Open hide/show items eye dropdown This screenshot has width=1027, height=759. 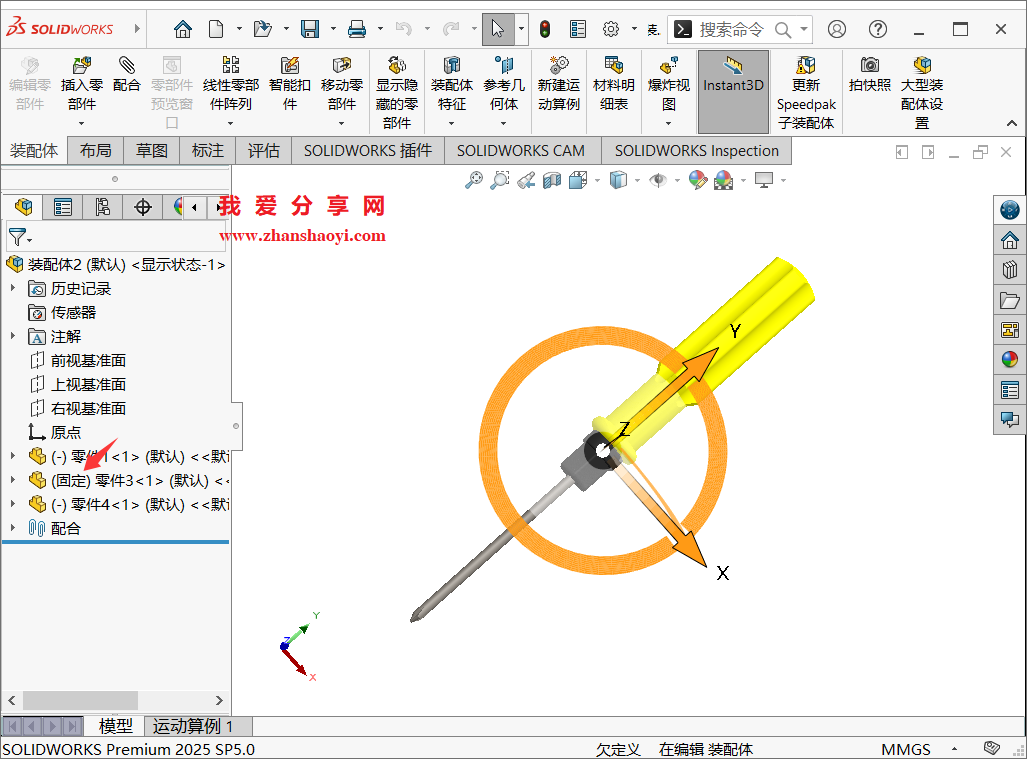pyautogui.click(x=677, y=179)
